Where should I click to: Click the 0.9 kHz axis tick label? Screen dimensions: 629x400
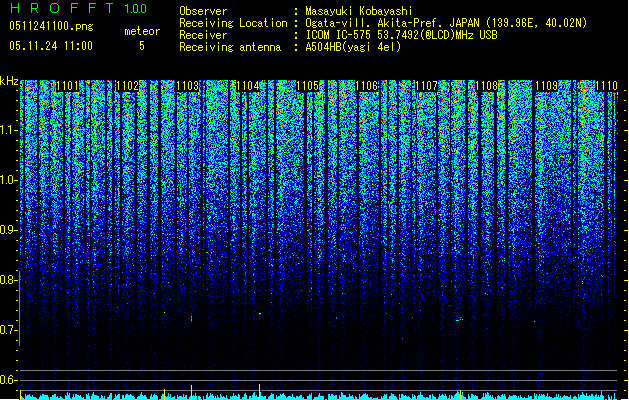tap(8, 230)
